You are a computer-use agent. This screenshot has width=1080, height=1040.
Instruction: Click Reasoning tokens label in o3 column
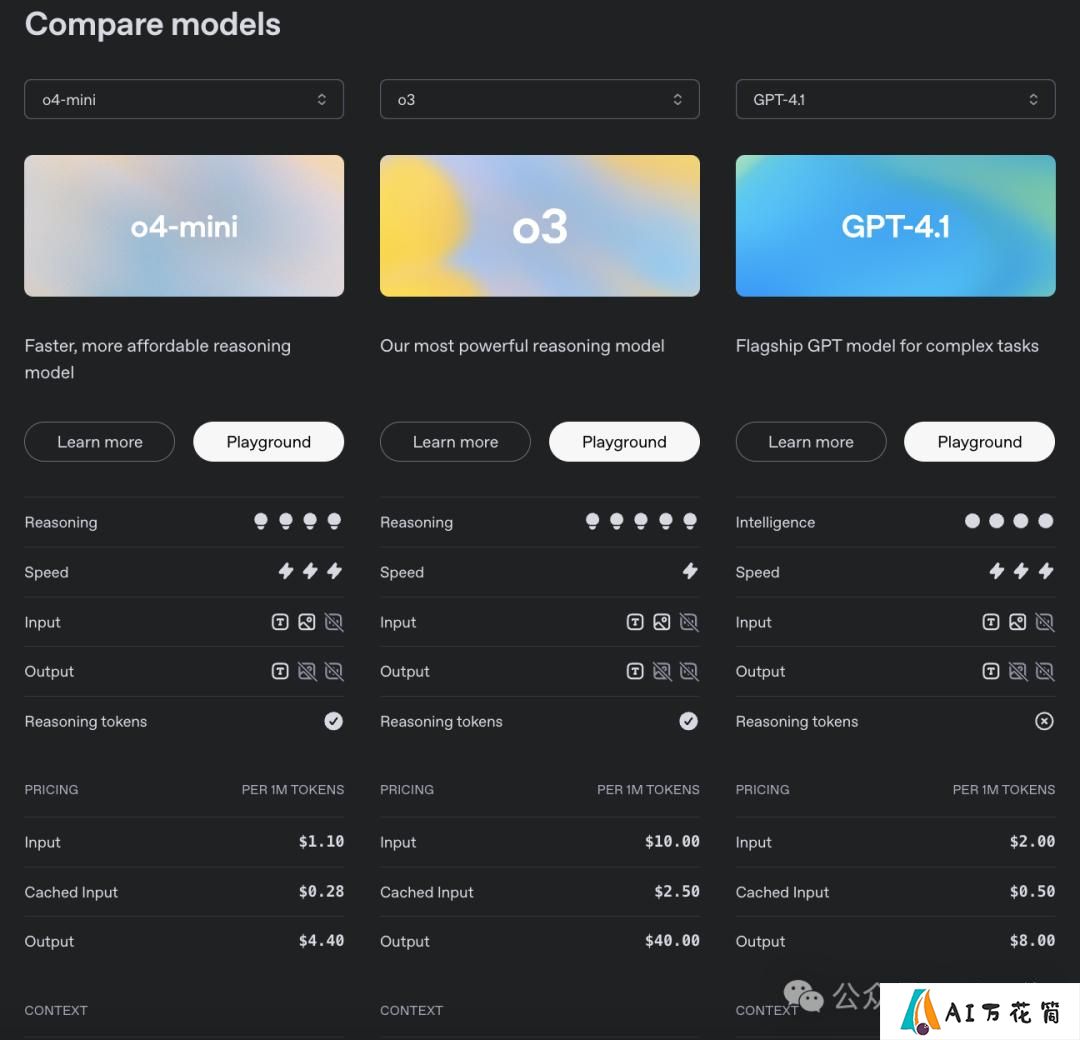[441, 721]
